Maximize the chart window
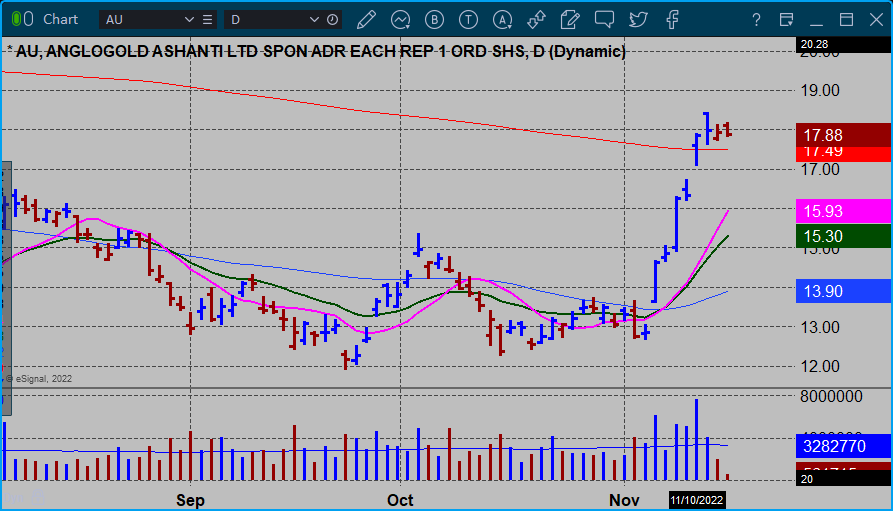The image size is (893, 511). coord(846,20)
